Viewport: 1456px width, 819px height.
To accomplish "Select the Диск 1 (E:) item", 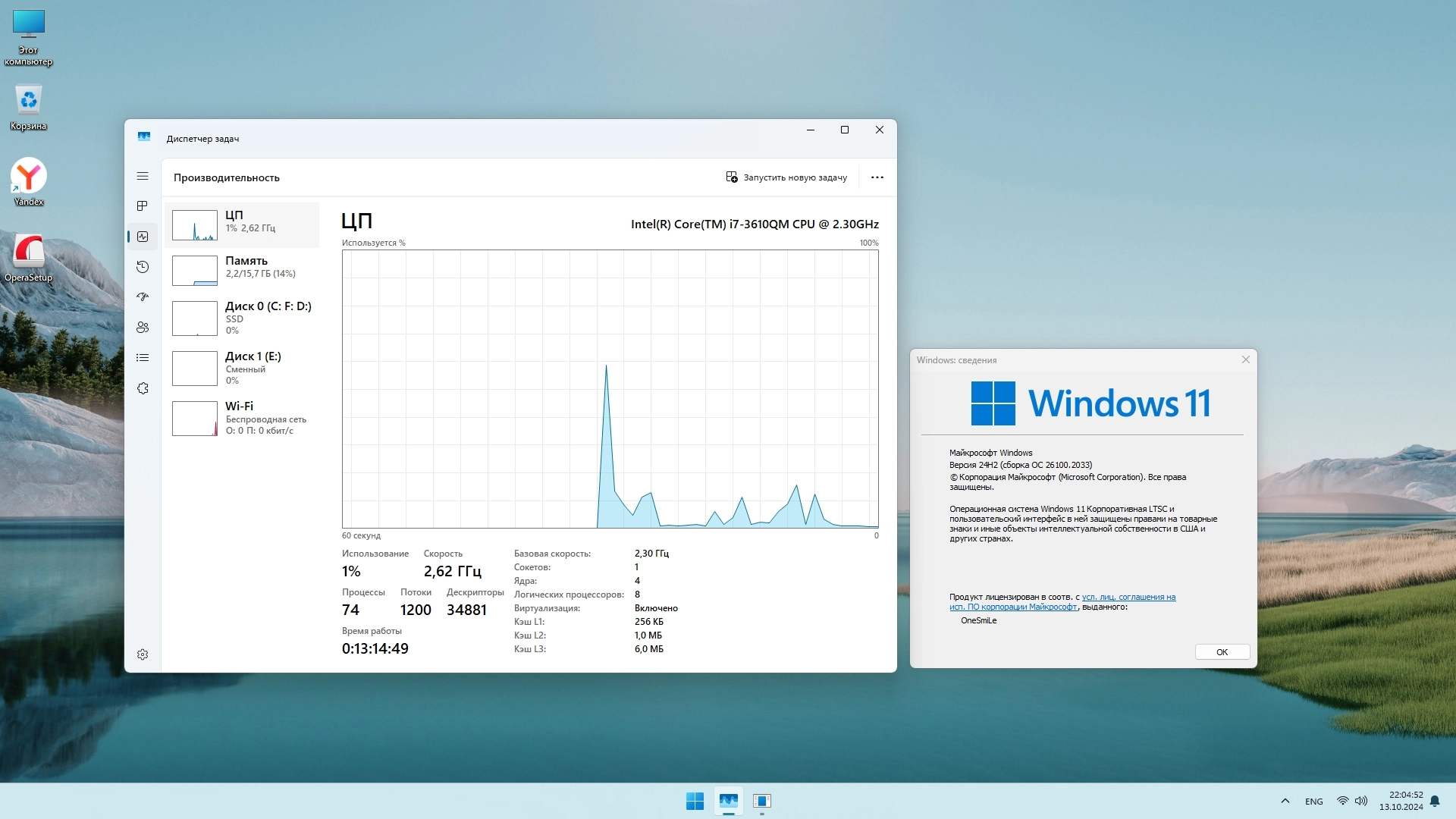I will point(243,368).
